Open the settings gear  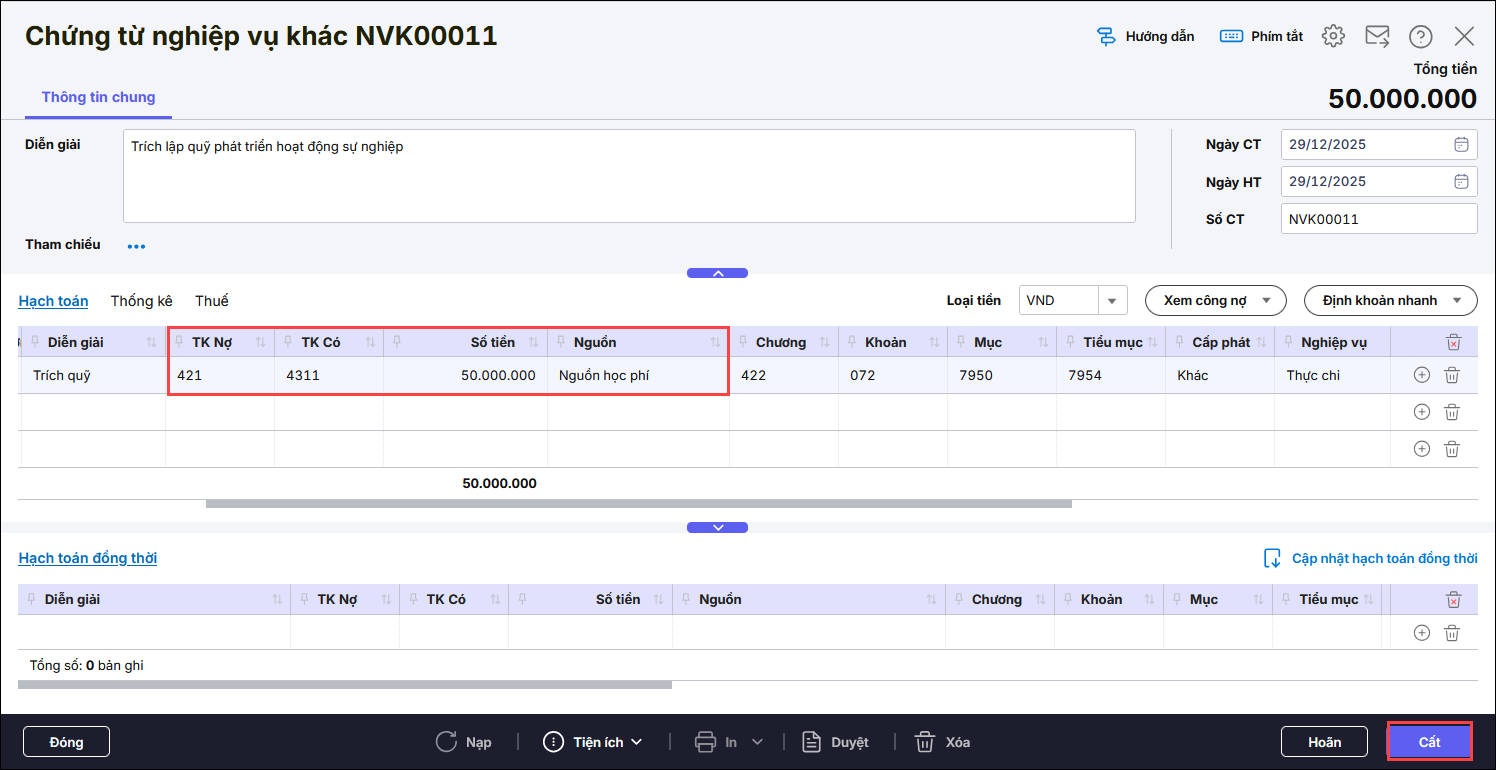coord(1333,37)
